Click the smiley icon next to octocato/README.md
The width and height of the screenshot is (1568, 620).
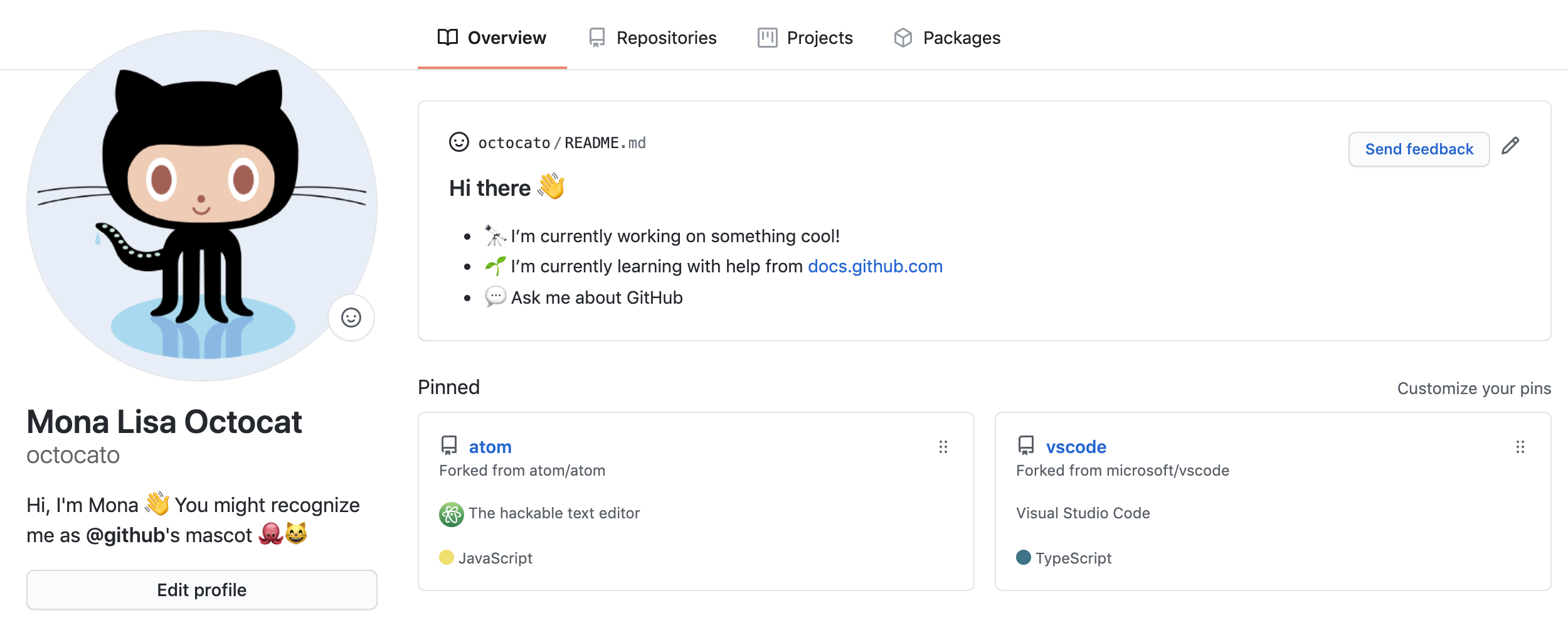458,142
